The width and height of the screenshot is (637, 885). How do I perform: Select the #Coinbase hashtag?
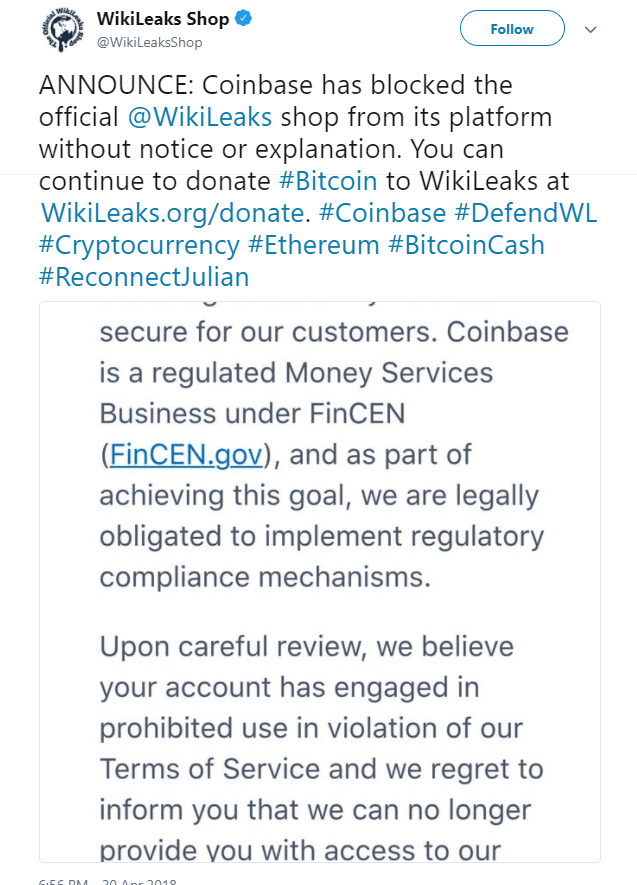coord(381,213)
